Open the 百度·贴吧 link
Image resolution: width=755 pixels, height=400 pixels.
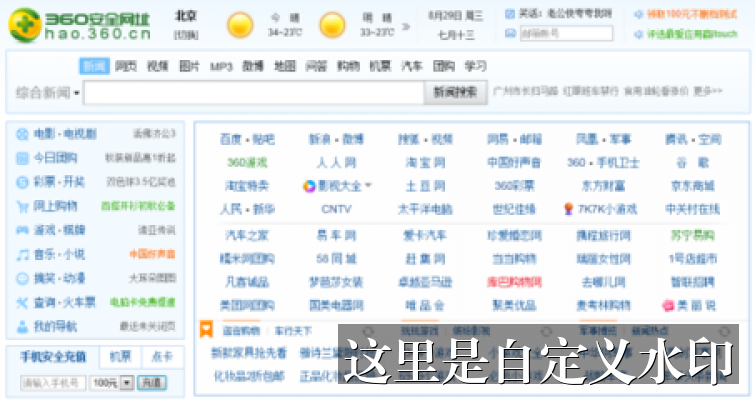coord(247,140)
